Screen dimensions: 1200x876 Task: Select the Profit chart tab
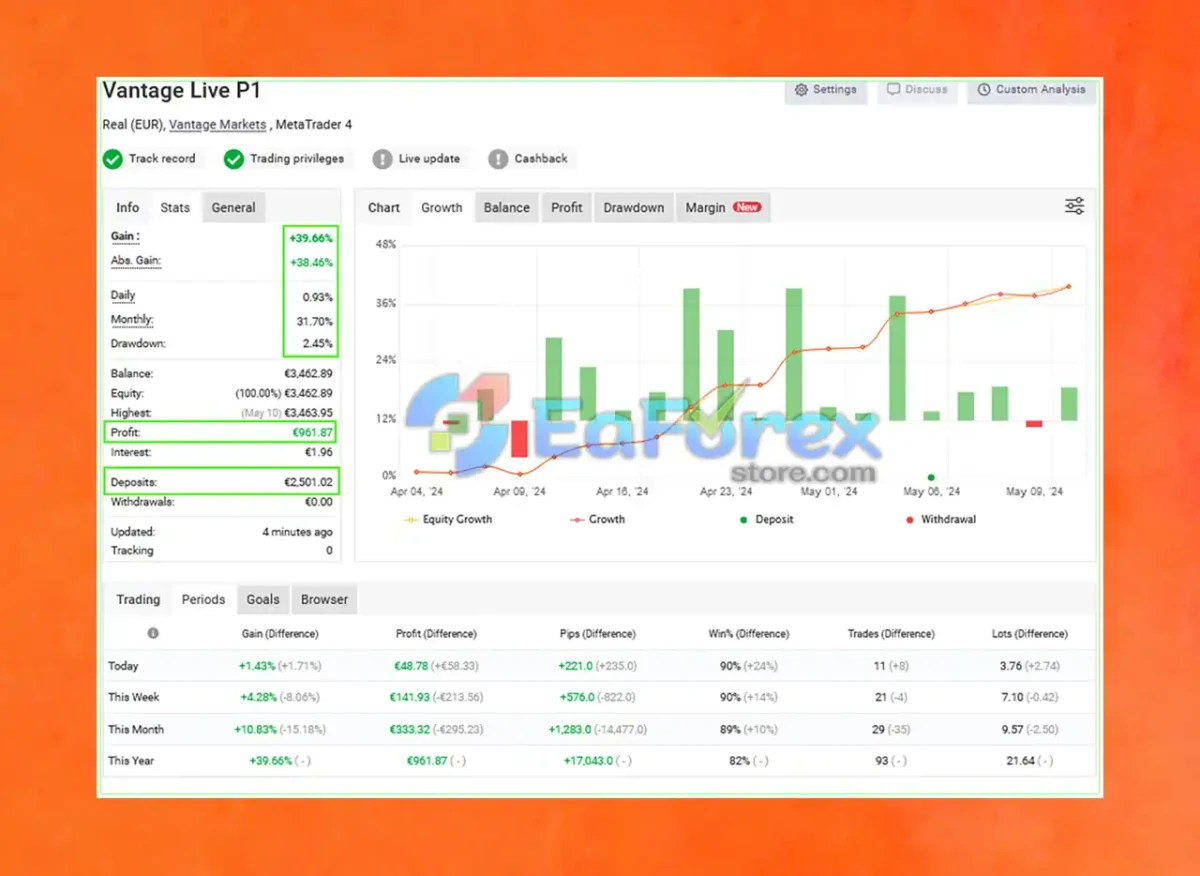pos(567,207)
